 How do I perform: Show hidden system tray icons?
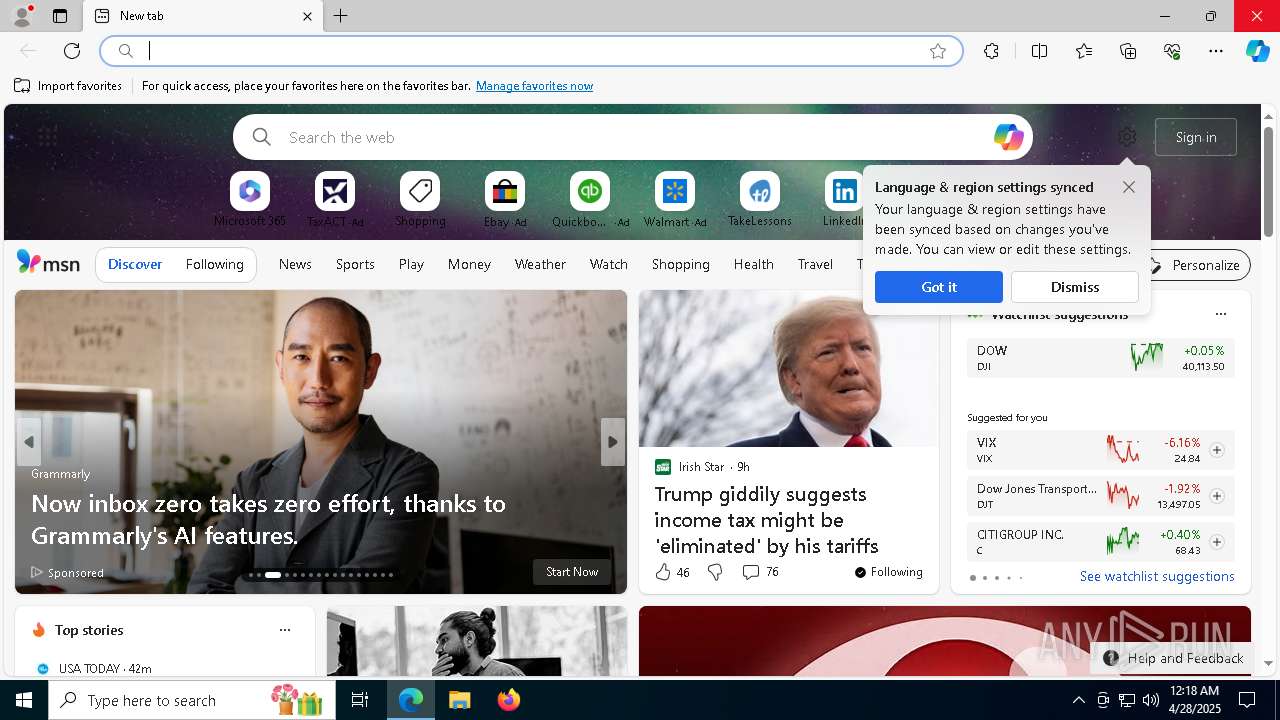[x=1078, y=700]
